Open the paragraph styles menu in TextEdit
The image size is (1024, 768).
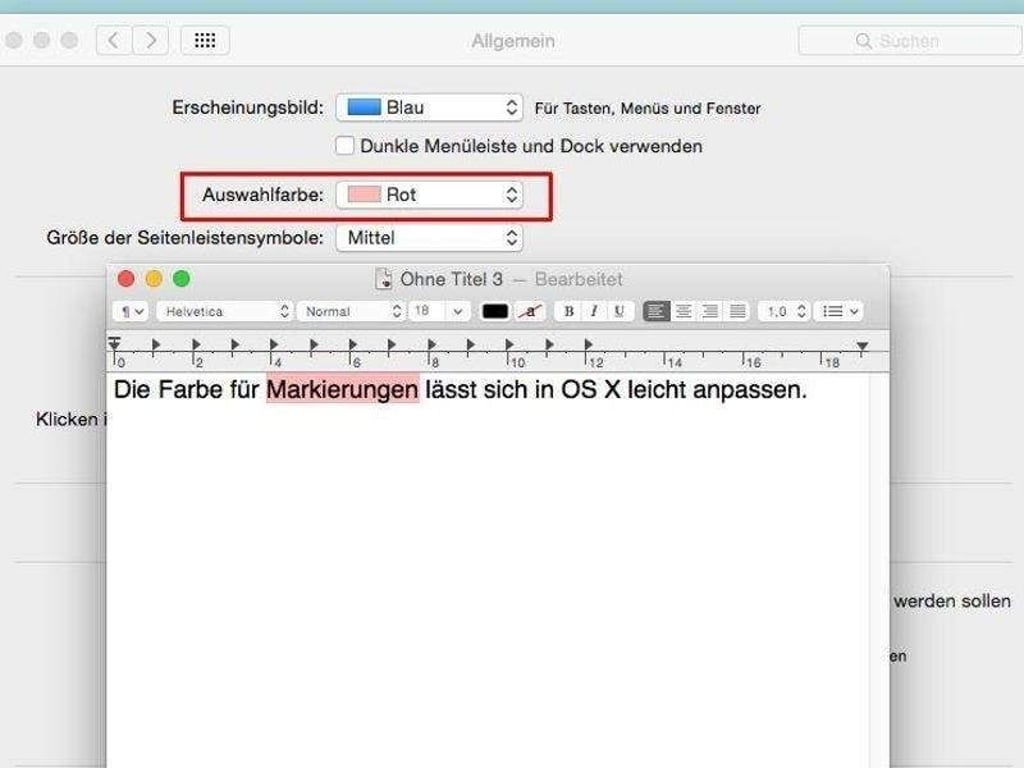(x=131, y=312)
